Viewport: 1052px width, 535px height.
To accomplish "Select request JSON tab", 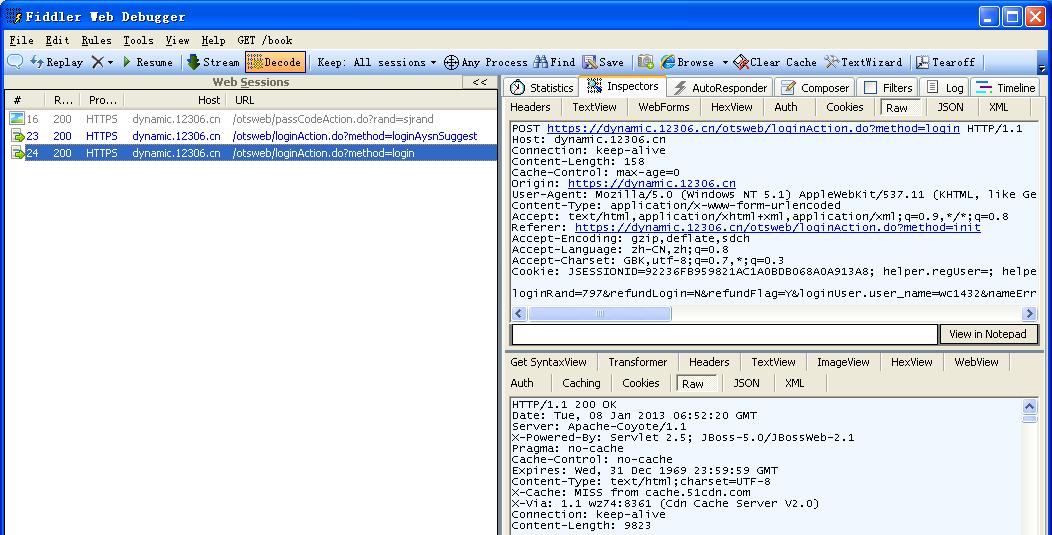I will pos(950,107).
